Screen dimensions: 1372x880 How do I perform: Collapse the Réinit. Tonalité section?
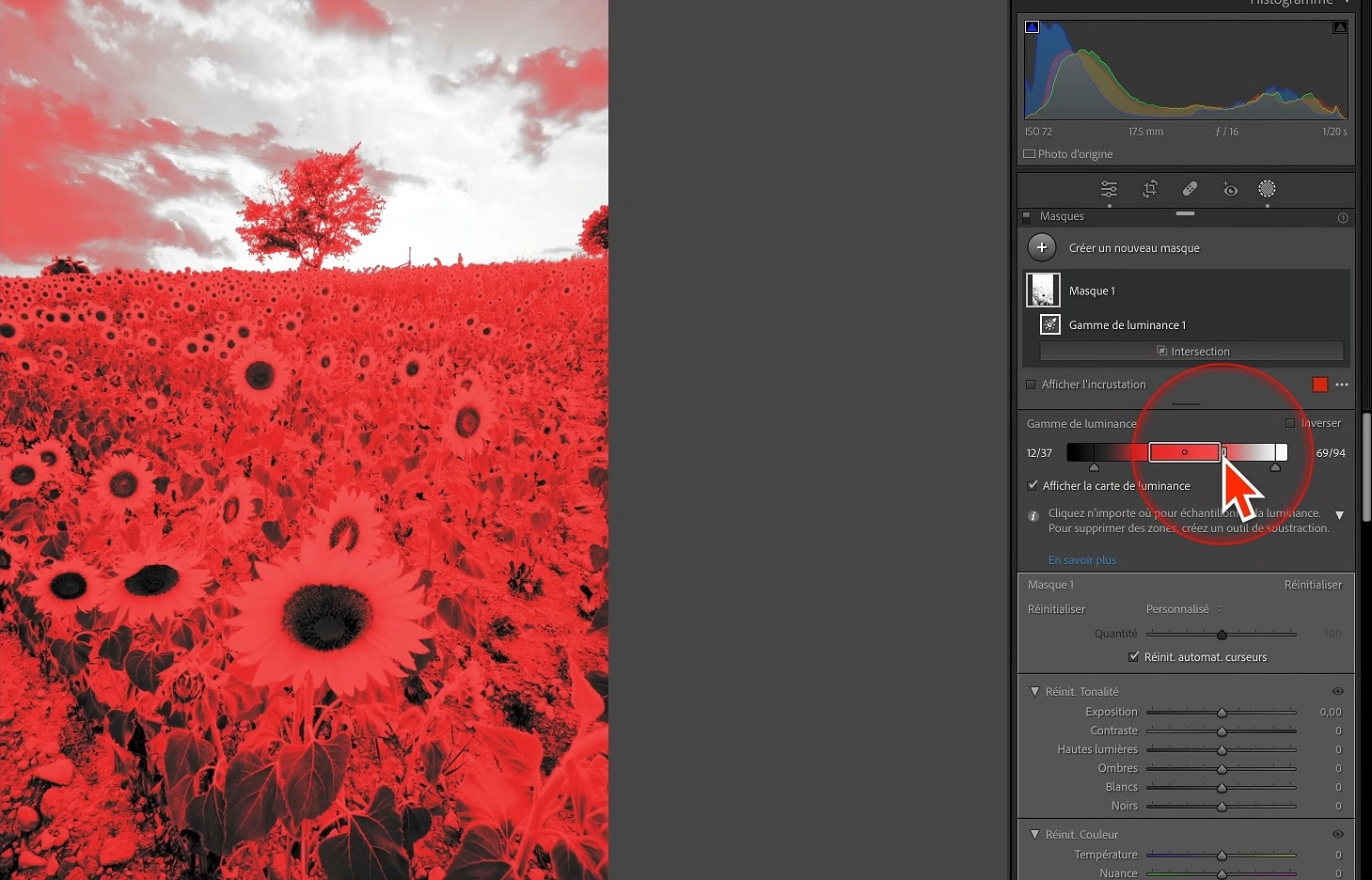click(x=1035, y=691)
